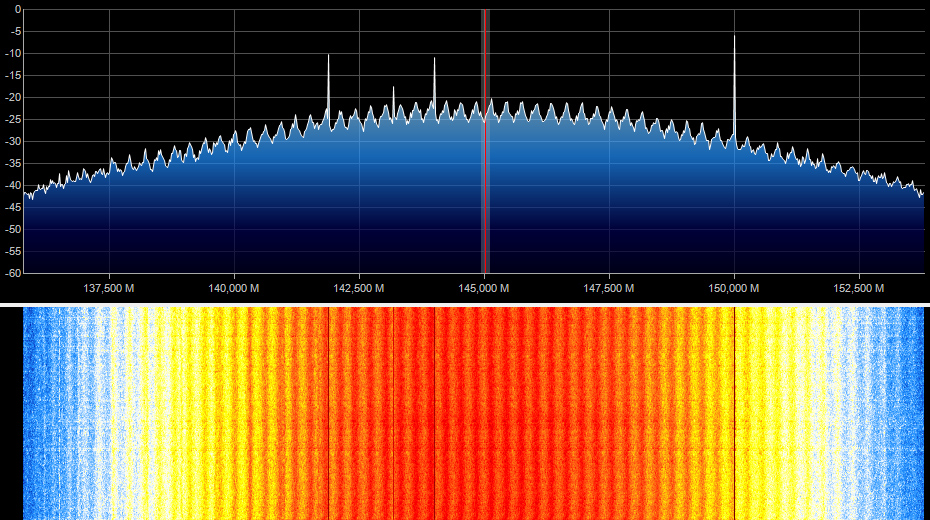Click the -60 level label on axis
930x520 pixels.
tap(13, 273)
